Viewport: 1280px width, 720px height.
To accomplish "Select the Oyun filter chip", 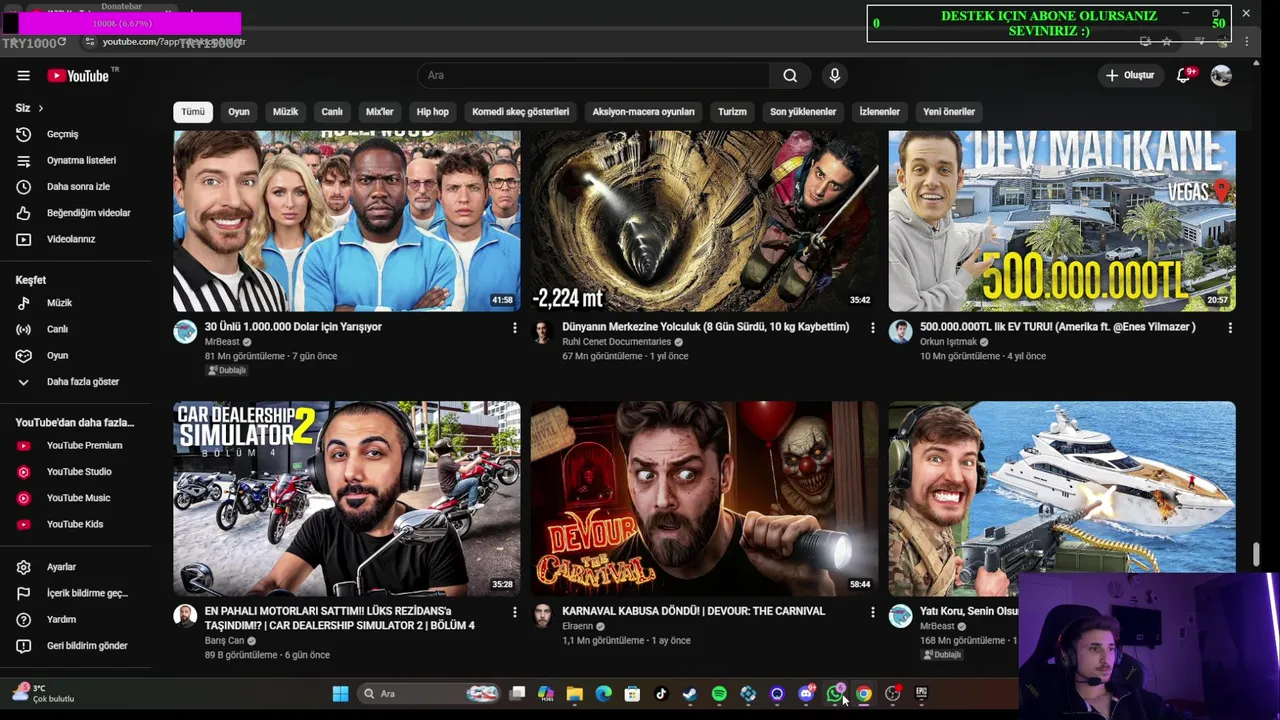I will pos(239,112).
